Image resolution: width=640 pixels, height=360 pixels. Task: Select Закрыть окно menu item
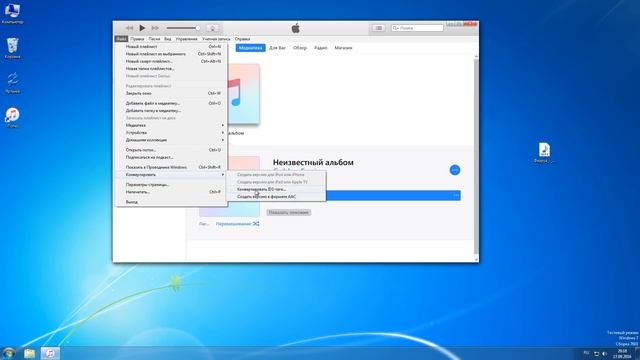(x=171, y=93)
